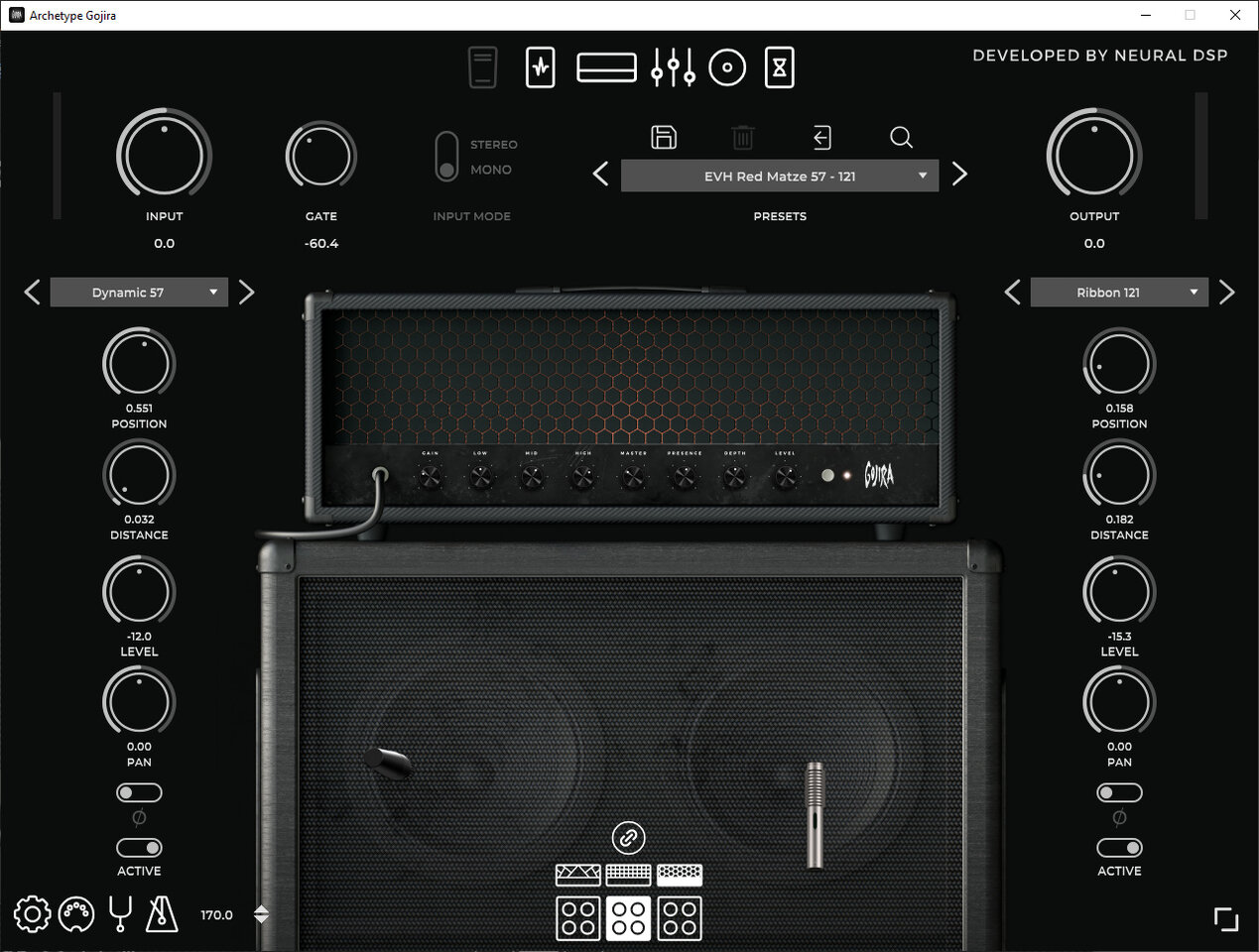Open the hourglass time-effects section icon
The image size is (1259, 952).
pos(780,67)
